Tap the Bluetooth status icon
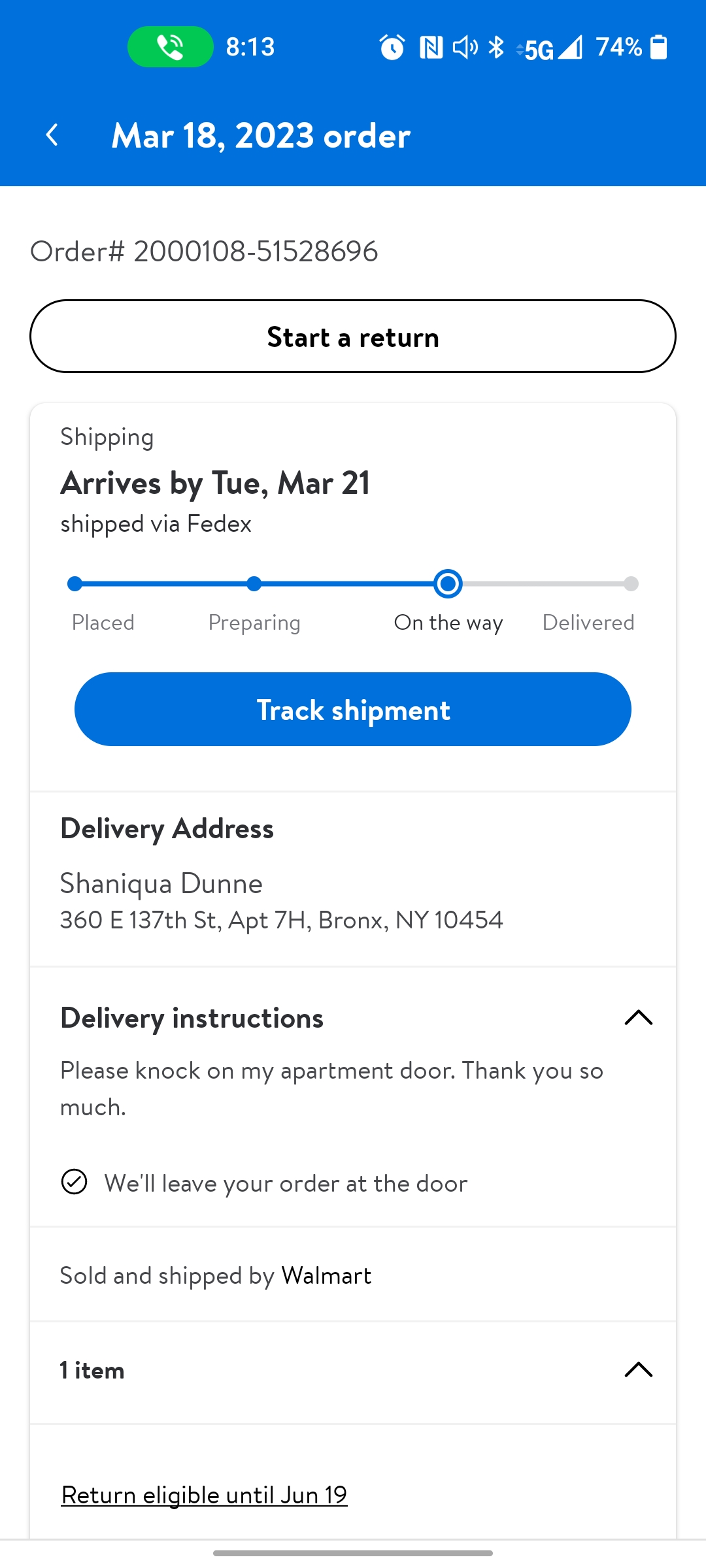Screen dimensions: 706x1568 pos(497,47)
